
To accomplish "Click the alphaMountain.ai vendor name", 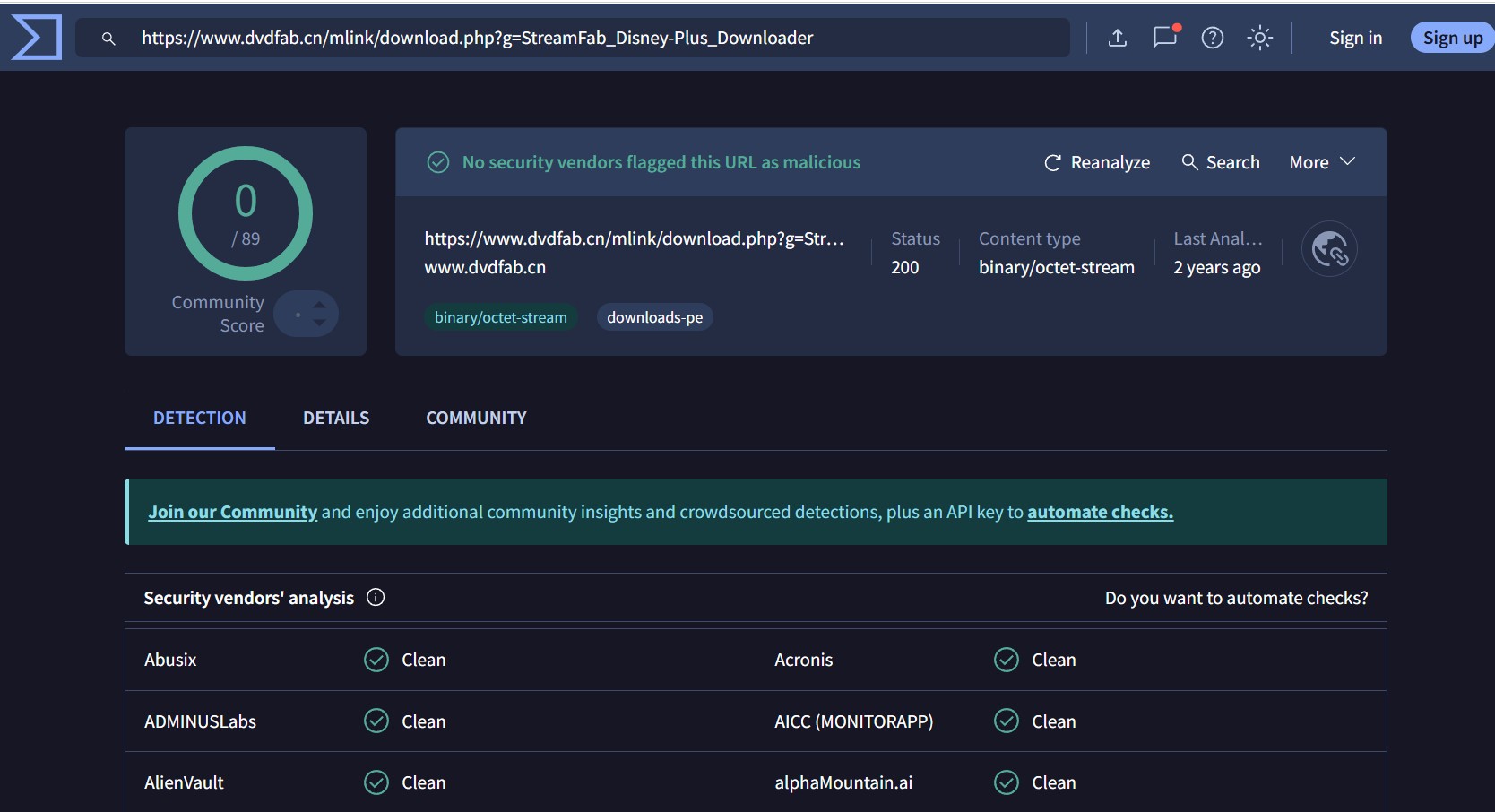I will (x=843, y=782).
